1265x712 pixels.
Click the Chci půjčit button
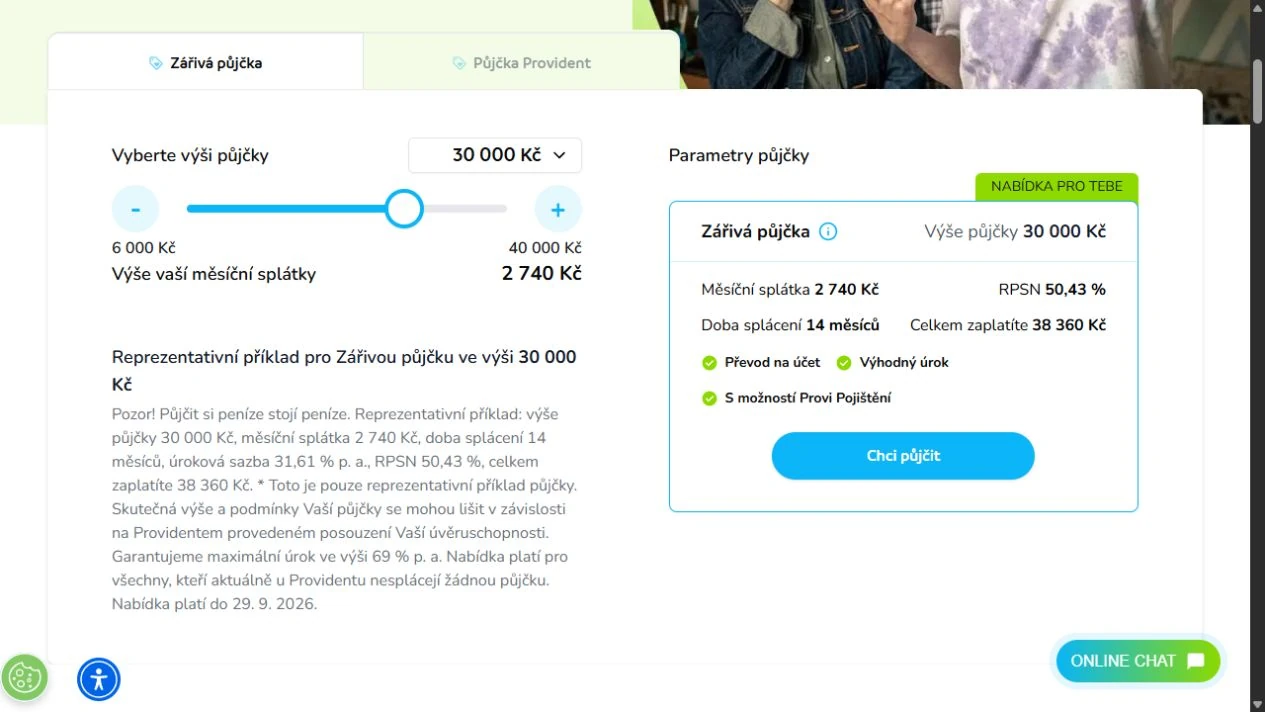pyautogui.click(x=903, y=456)
